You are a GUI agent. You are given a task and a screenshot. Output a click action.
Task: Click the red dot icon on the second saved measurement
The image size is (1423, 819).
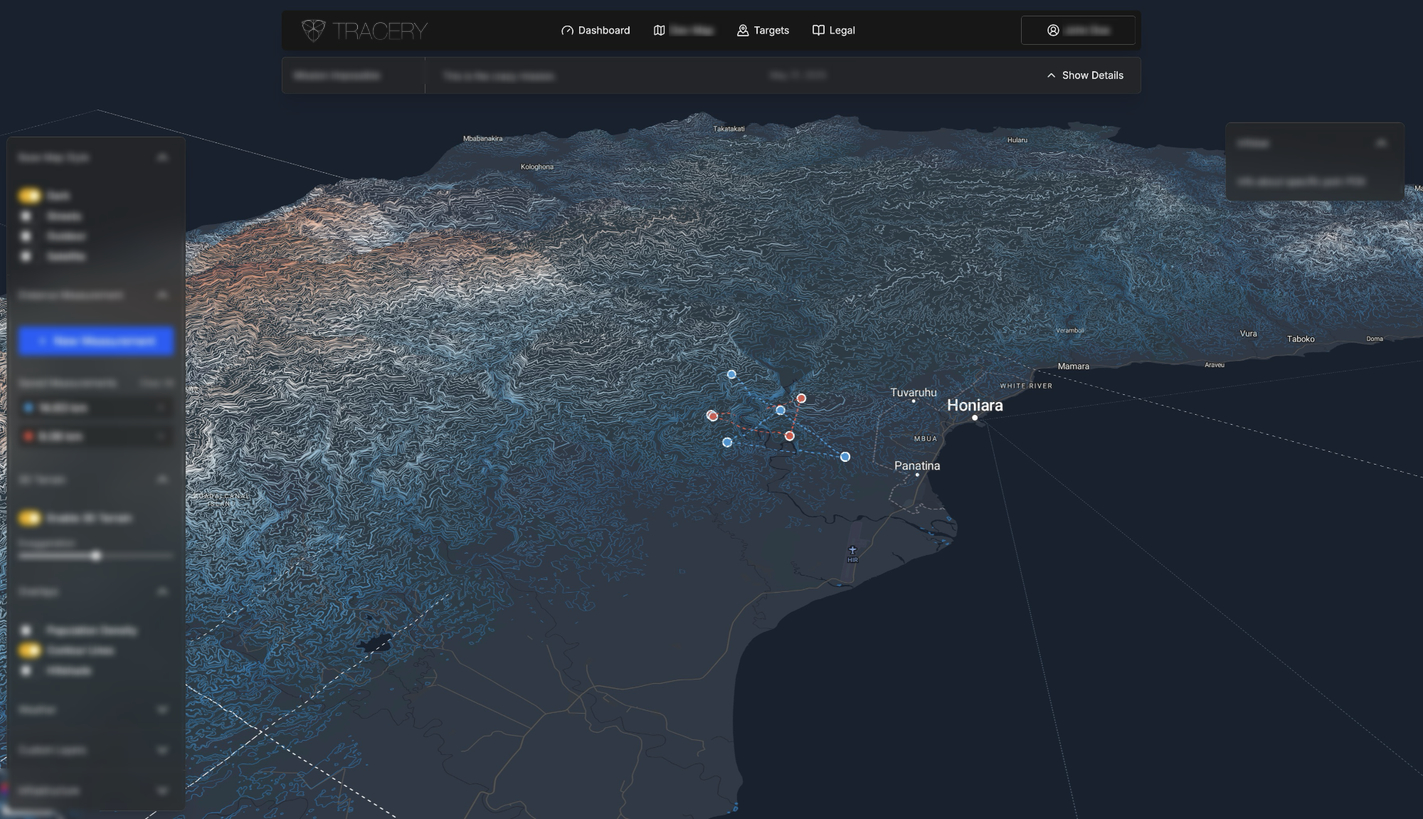28,436
